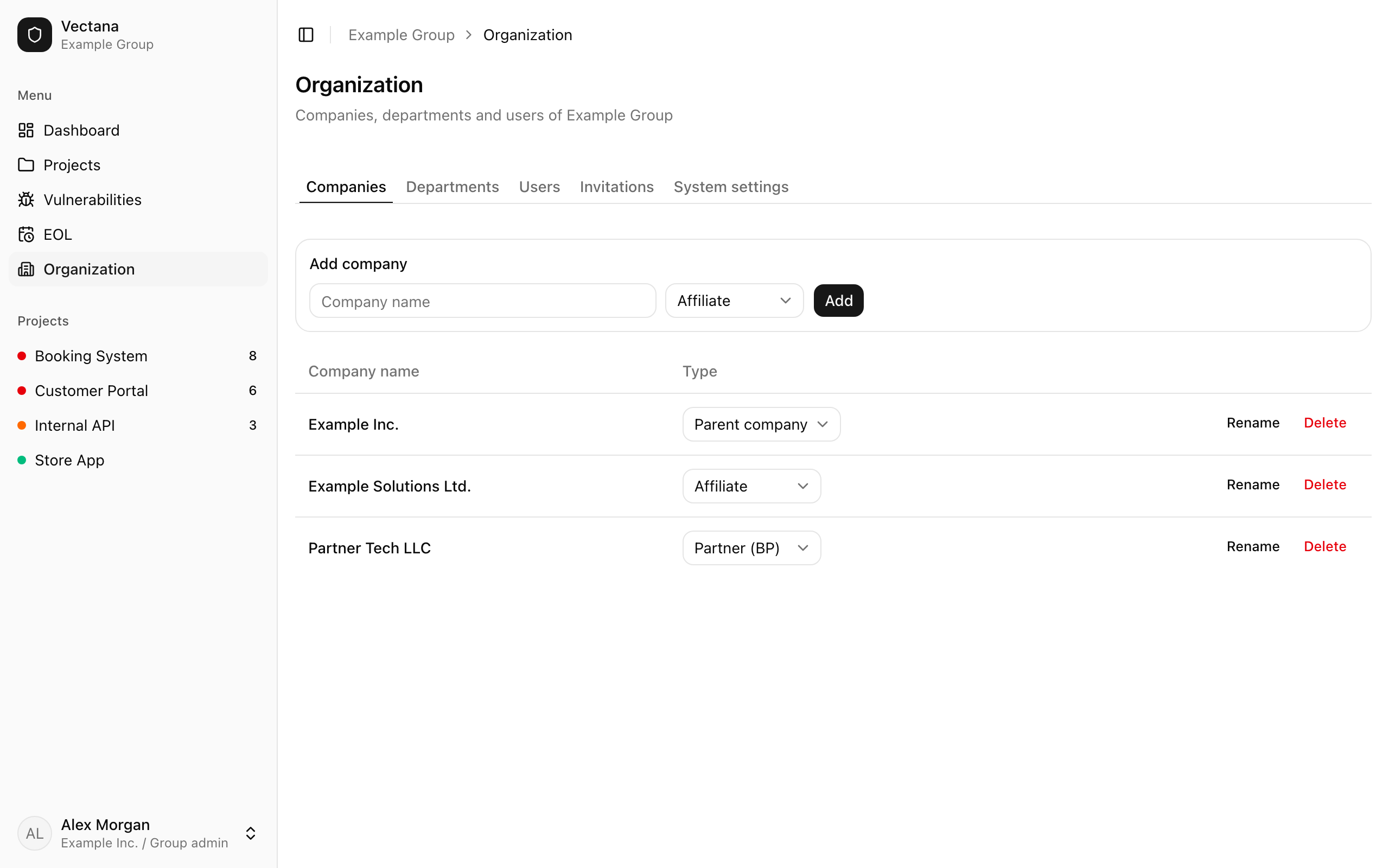This screenshot has width=1389, height=868.
Task: Open the Store App project
Action: 138,460
